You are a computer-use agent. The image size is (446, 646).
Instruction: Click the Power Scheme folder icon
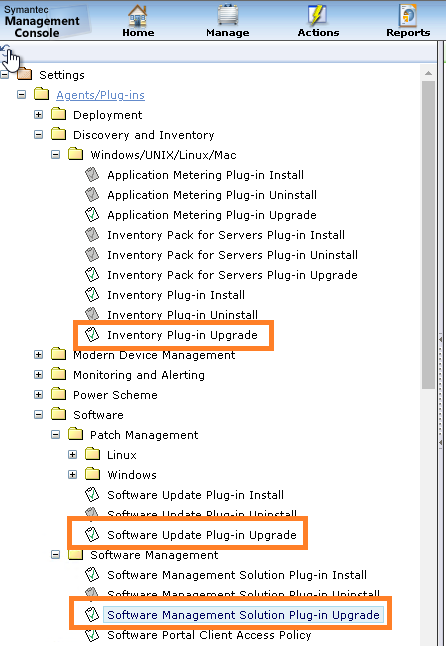(58, 394)
